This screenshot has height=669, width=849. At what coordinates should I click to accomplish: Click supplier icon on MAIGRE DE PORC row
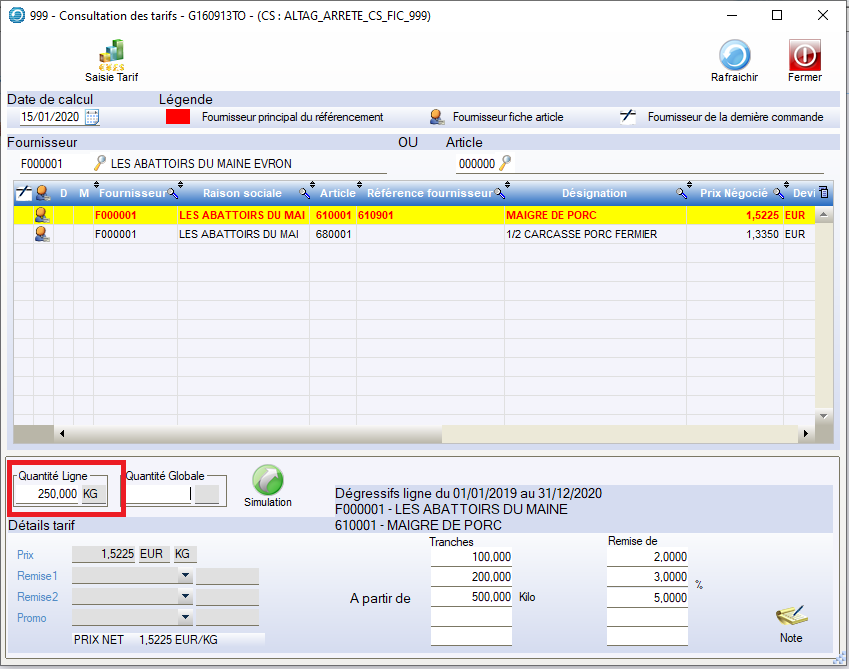point(43,214)
